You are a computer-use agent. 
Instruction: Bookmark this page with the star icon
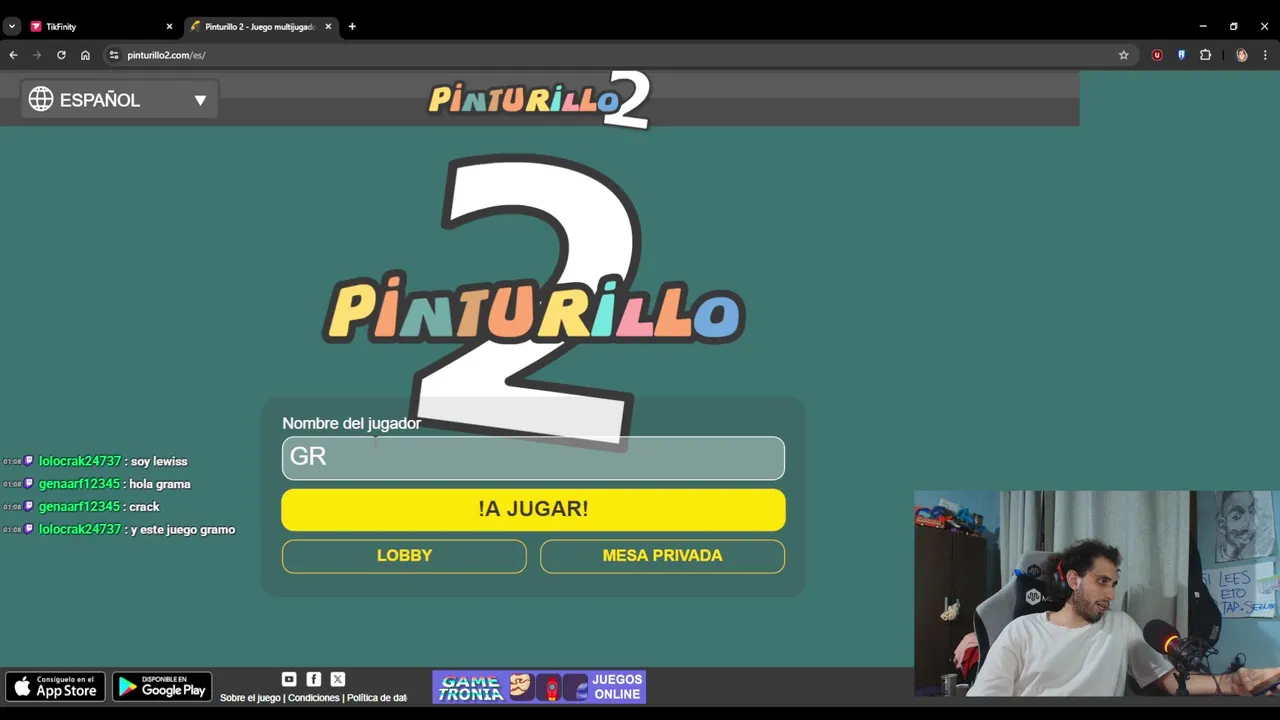[1124, 55]
